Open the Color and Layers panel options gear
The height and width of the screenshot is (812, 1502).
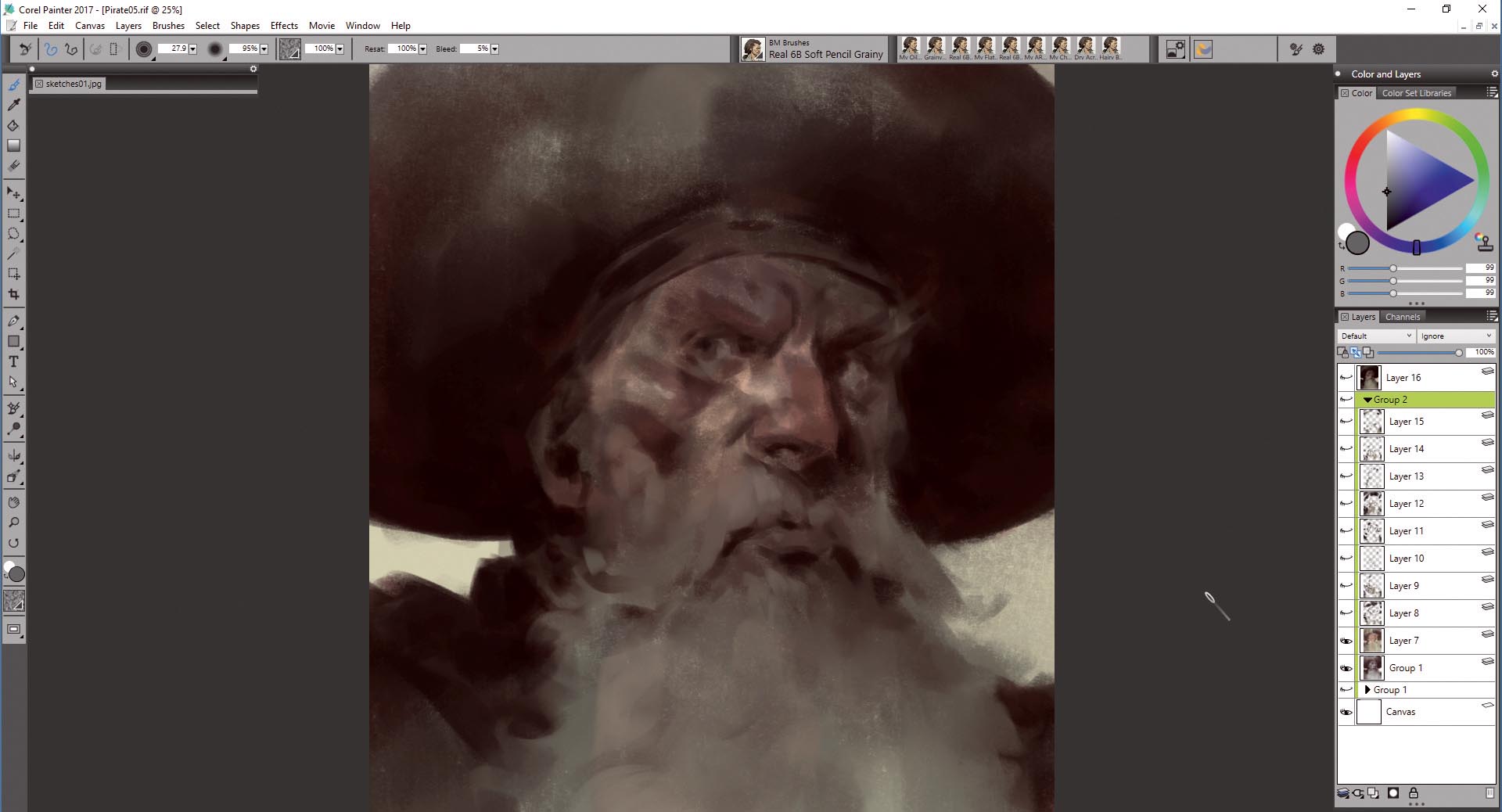click(1494, 74)
